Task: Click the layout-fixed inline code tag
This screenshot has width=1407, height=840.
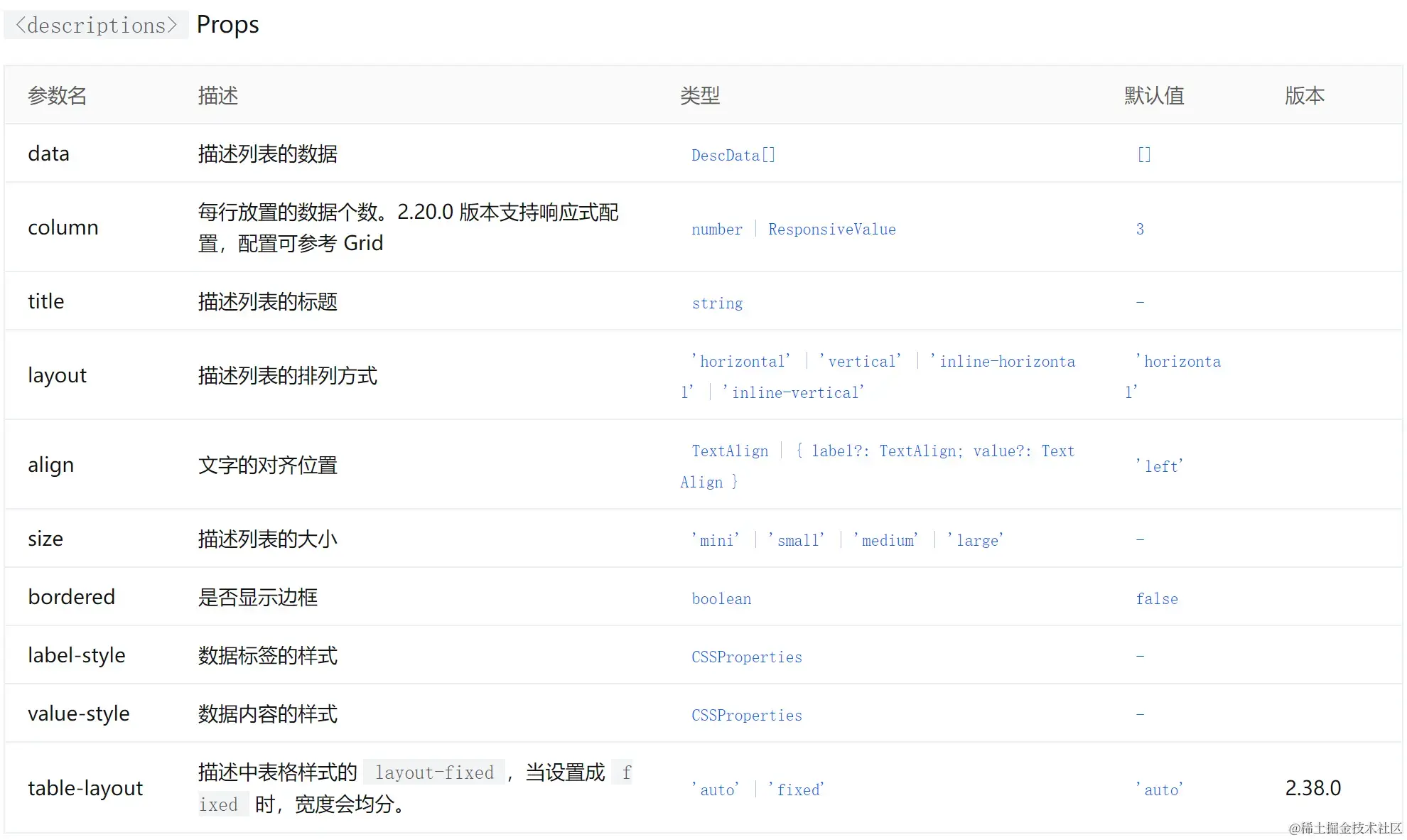Action: (x=434, y=772)
